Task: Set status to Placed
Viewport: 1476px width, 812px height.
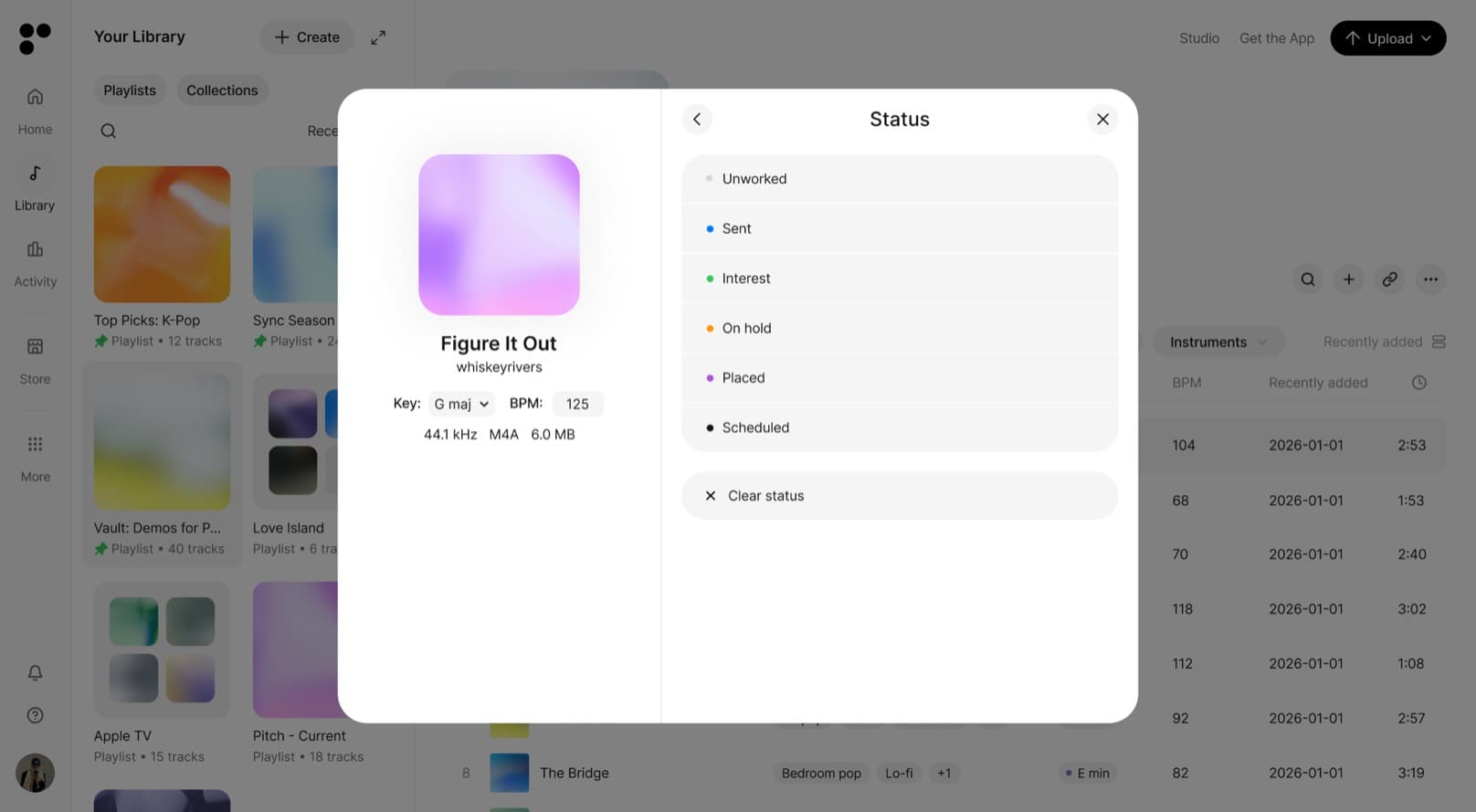Action: (900, 377)
